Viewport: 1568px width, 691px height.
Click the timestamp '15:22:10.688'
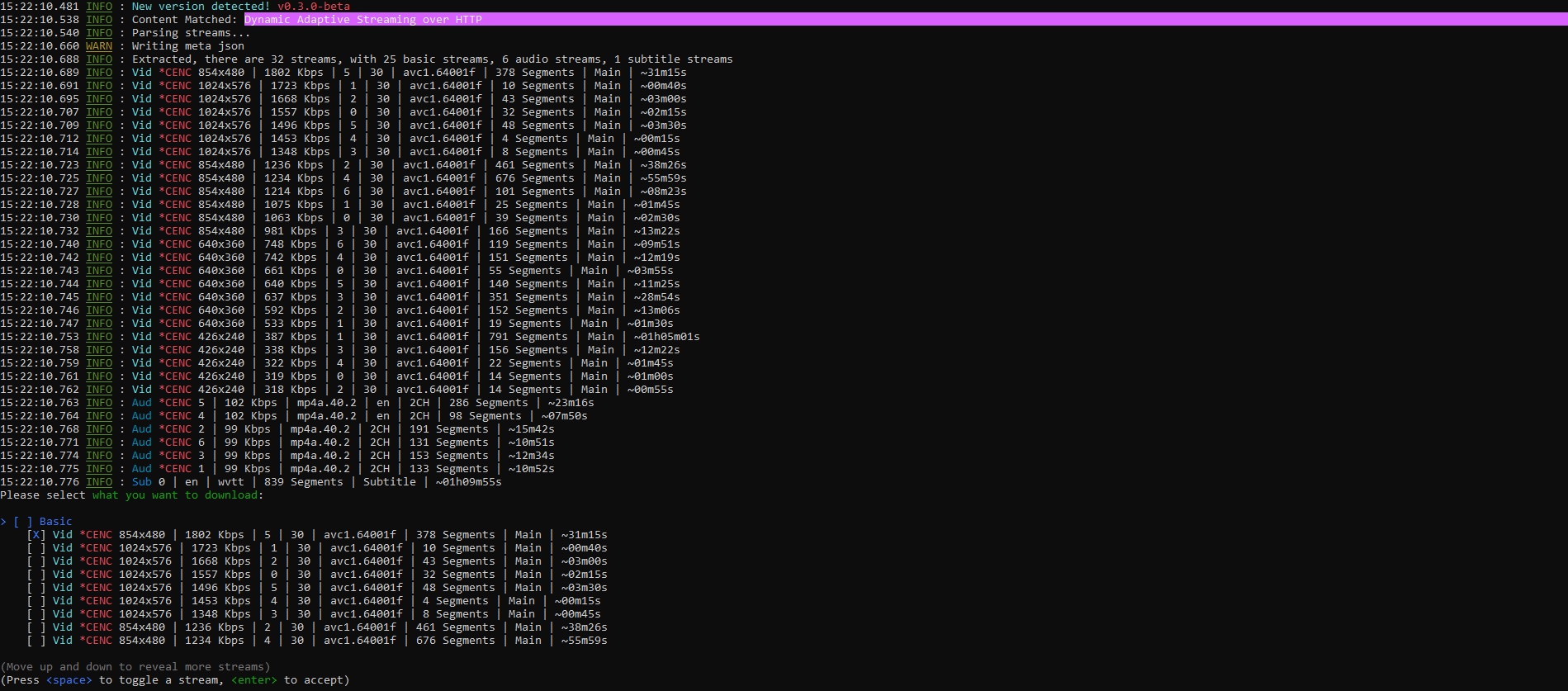(x=40, y=59)
